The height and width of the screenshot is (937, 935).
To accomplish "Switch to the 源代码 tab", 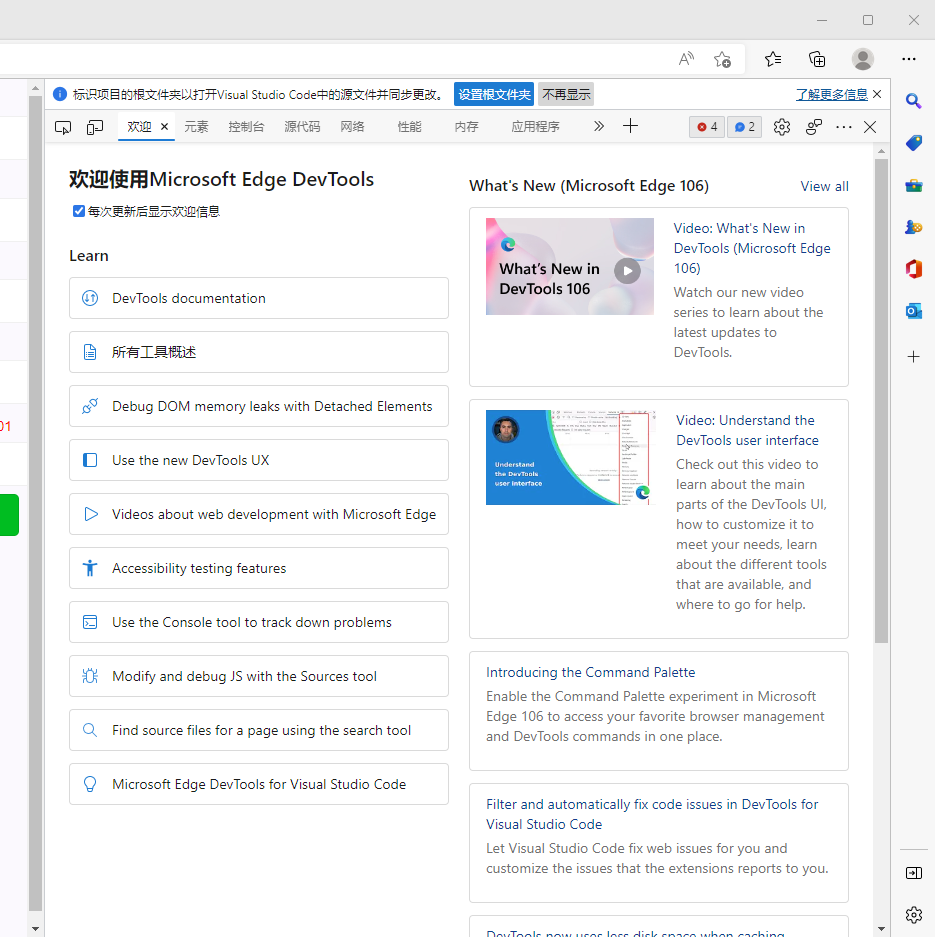I will (x=302, y=127).
